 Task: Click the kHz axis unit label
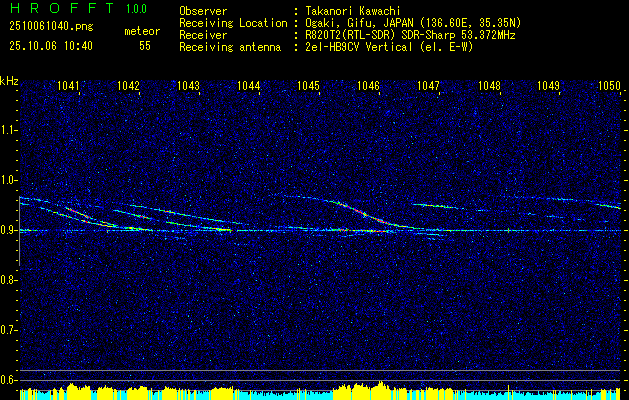pos(9,81)
